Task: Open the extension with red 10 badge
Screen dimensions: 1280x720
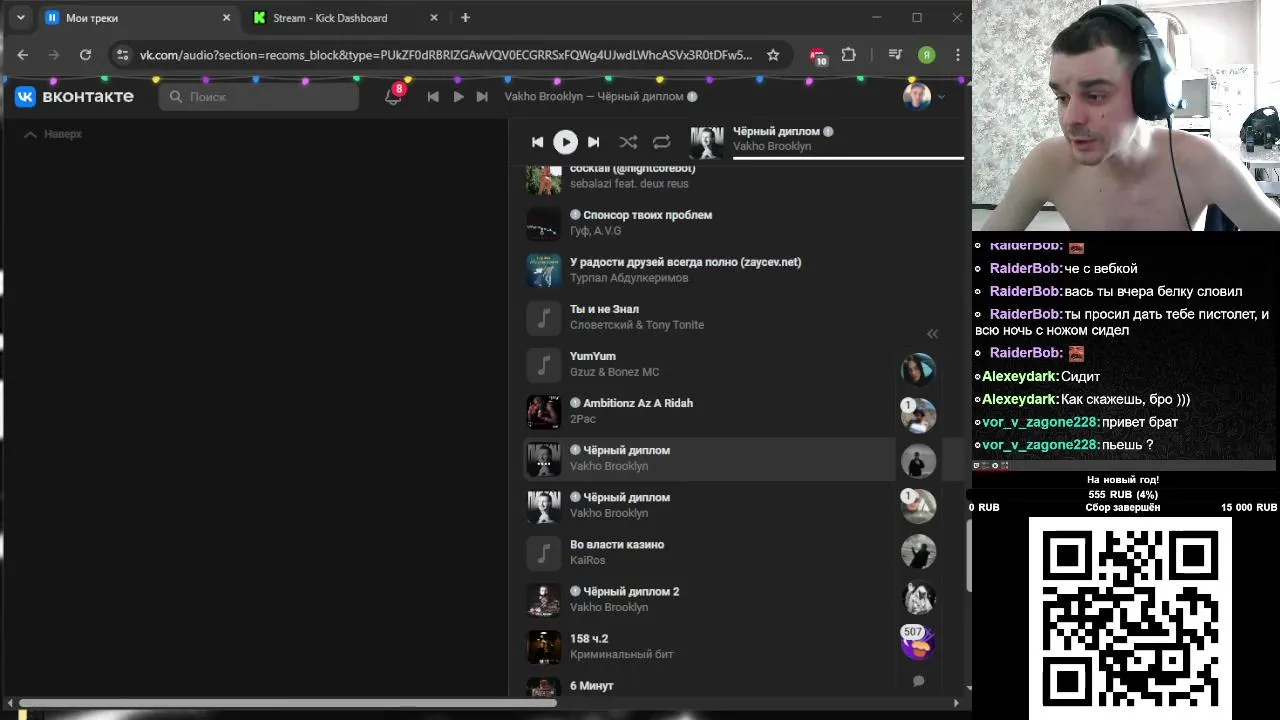Action: 818,56
